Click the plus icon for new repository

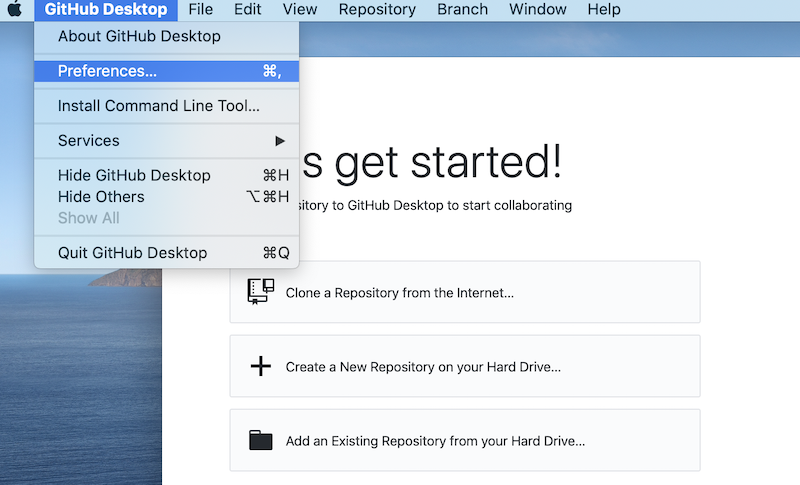[260, 366]
